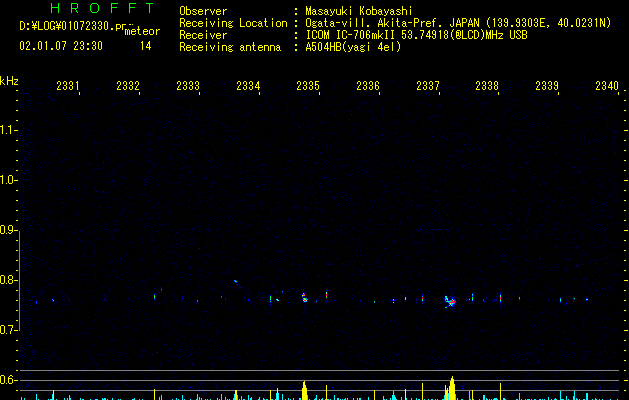Click the 'Observer' field label

point(203,11)
